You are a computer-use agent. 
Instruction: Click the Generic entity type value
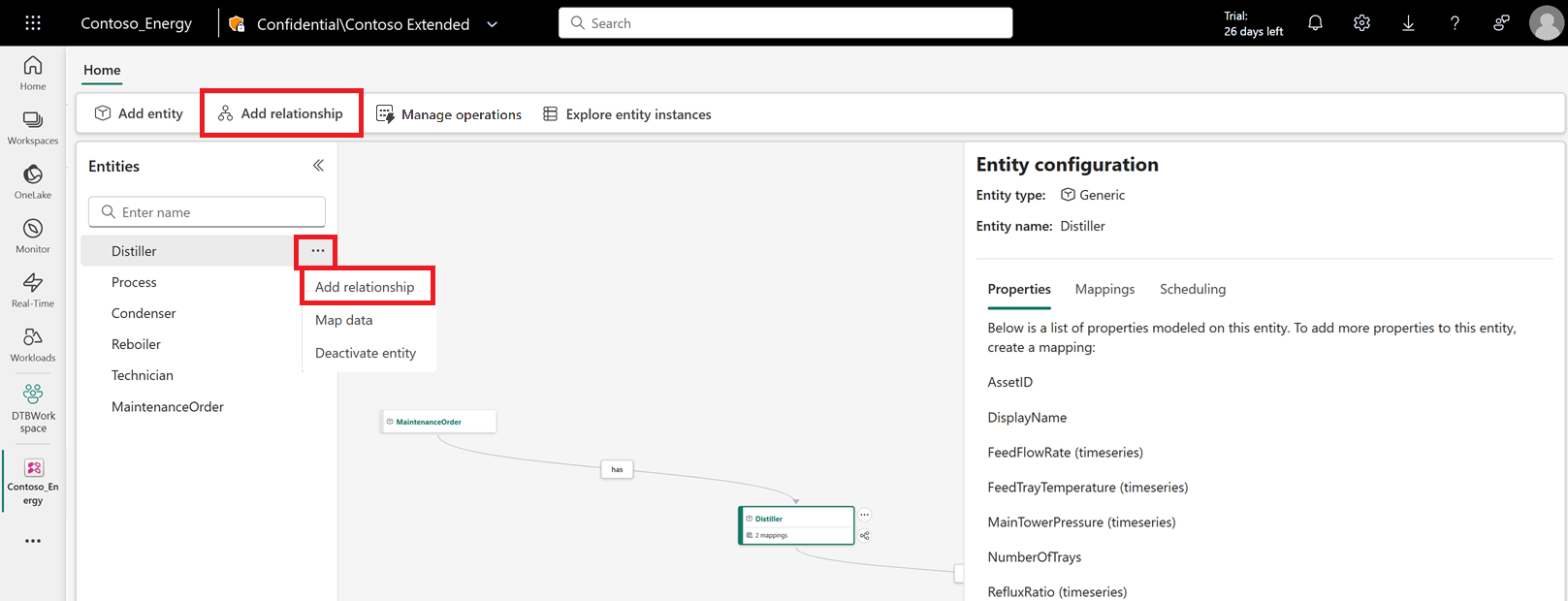click(1093, 195)
